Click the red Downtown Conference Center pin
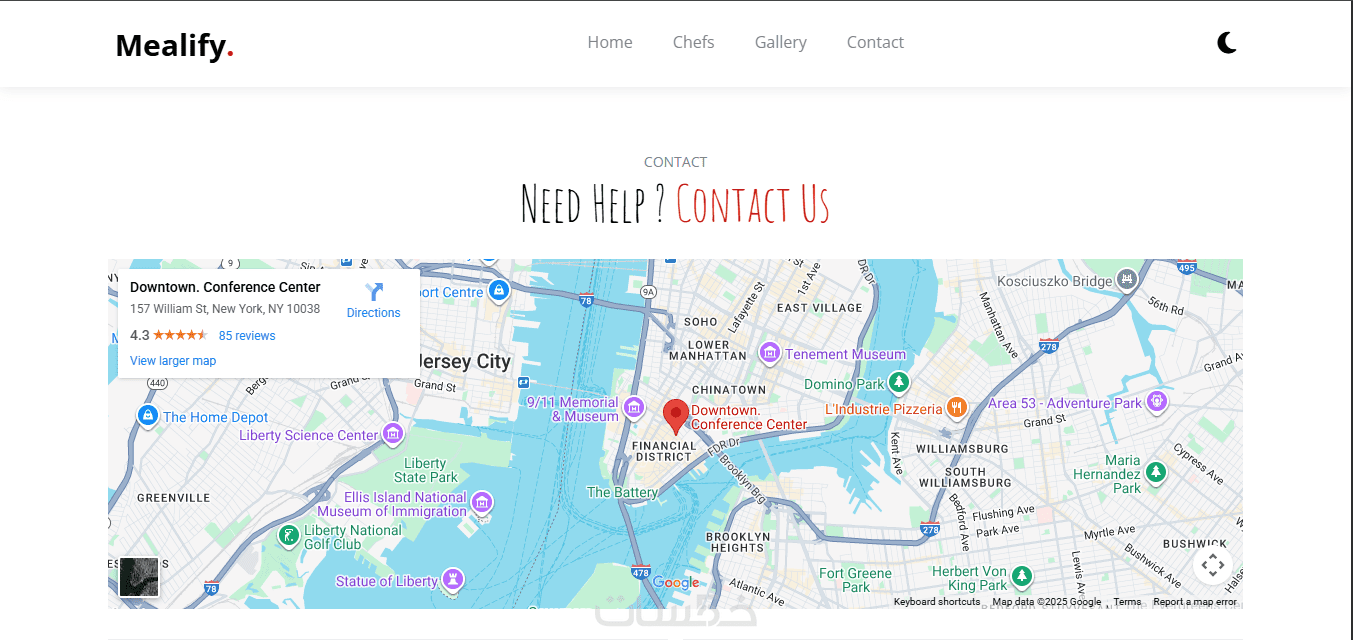1353x640 pixels. click(676, 416)
